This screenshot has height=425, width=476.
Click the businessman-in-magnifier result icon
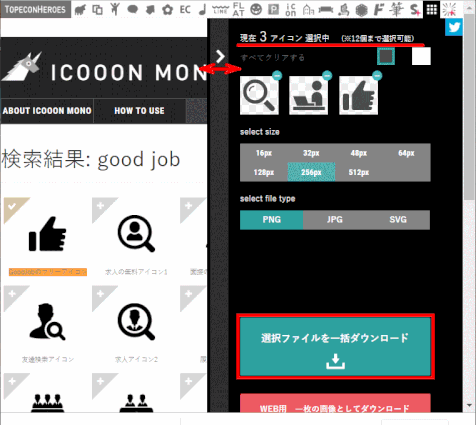pos(136,321)
